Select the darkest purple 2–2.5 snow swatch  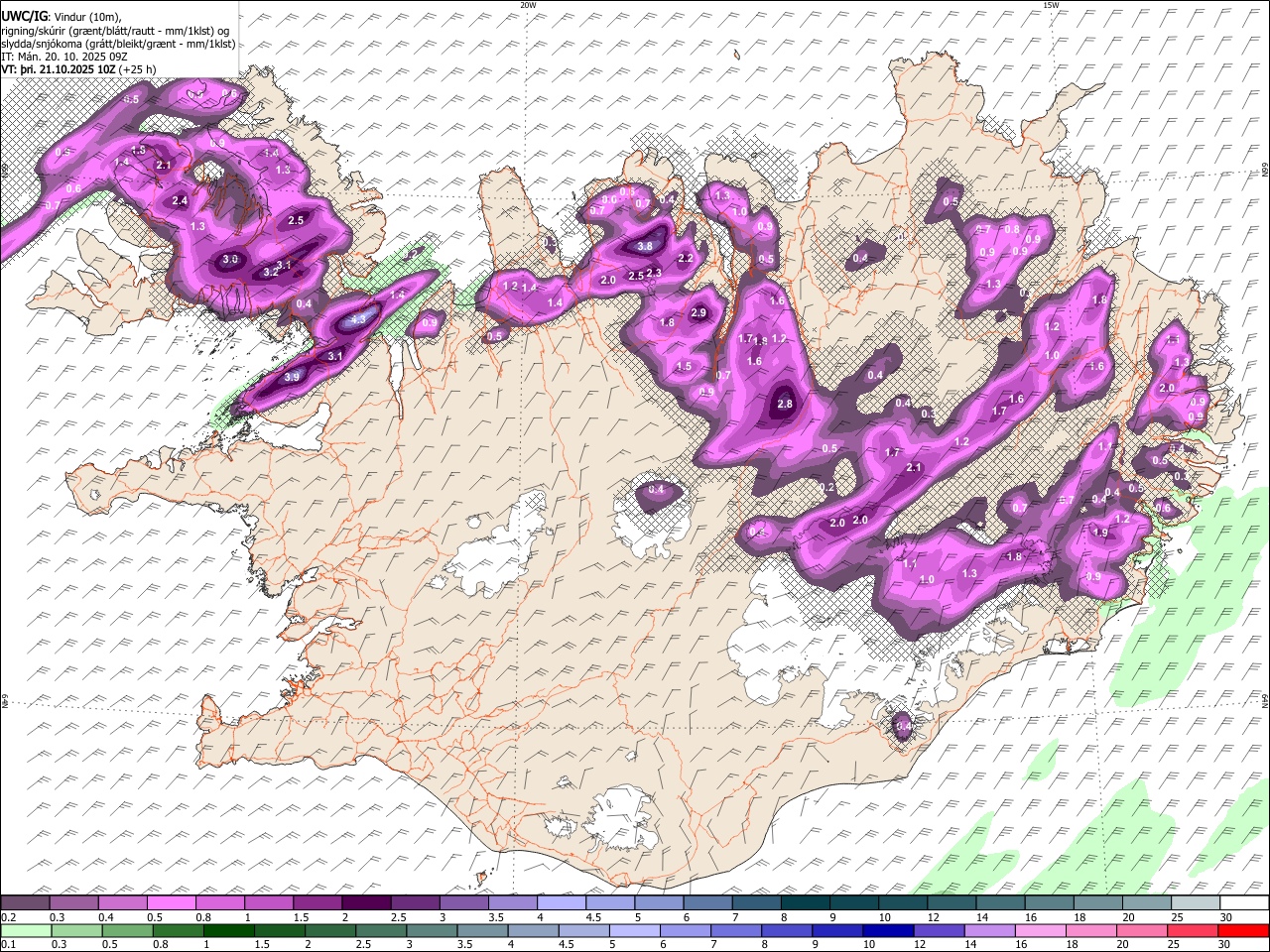pyautogui.click(x=366, y=902)
